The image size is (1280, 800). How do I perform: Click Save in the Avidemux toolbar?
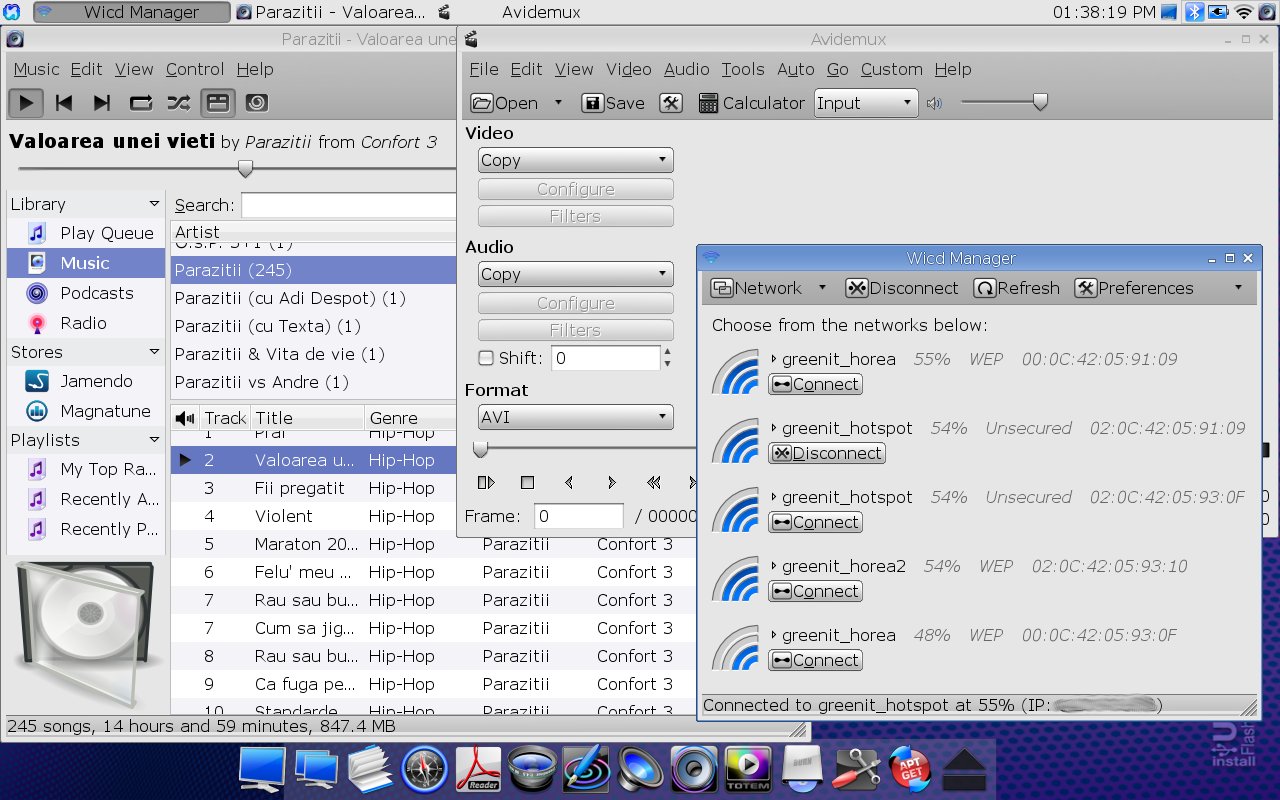613,103
